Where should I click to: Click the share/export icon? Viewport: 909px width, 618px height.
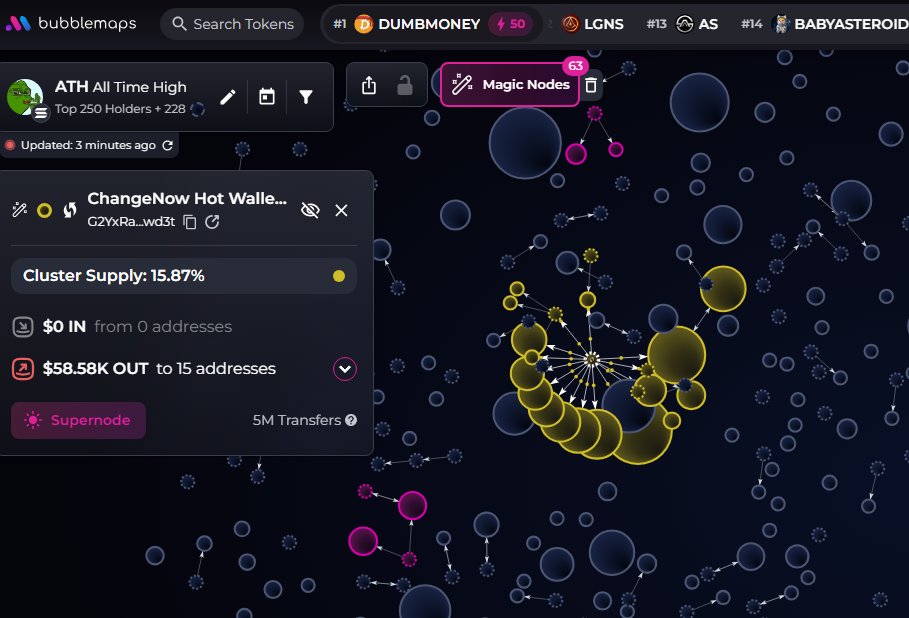pyautogui.click(x=369, y=86)
